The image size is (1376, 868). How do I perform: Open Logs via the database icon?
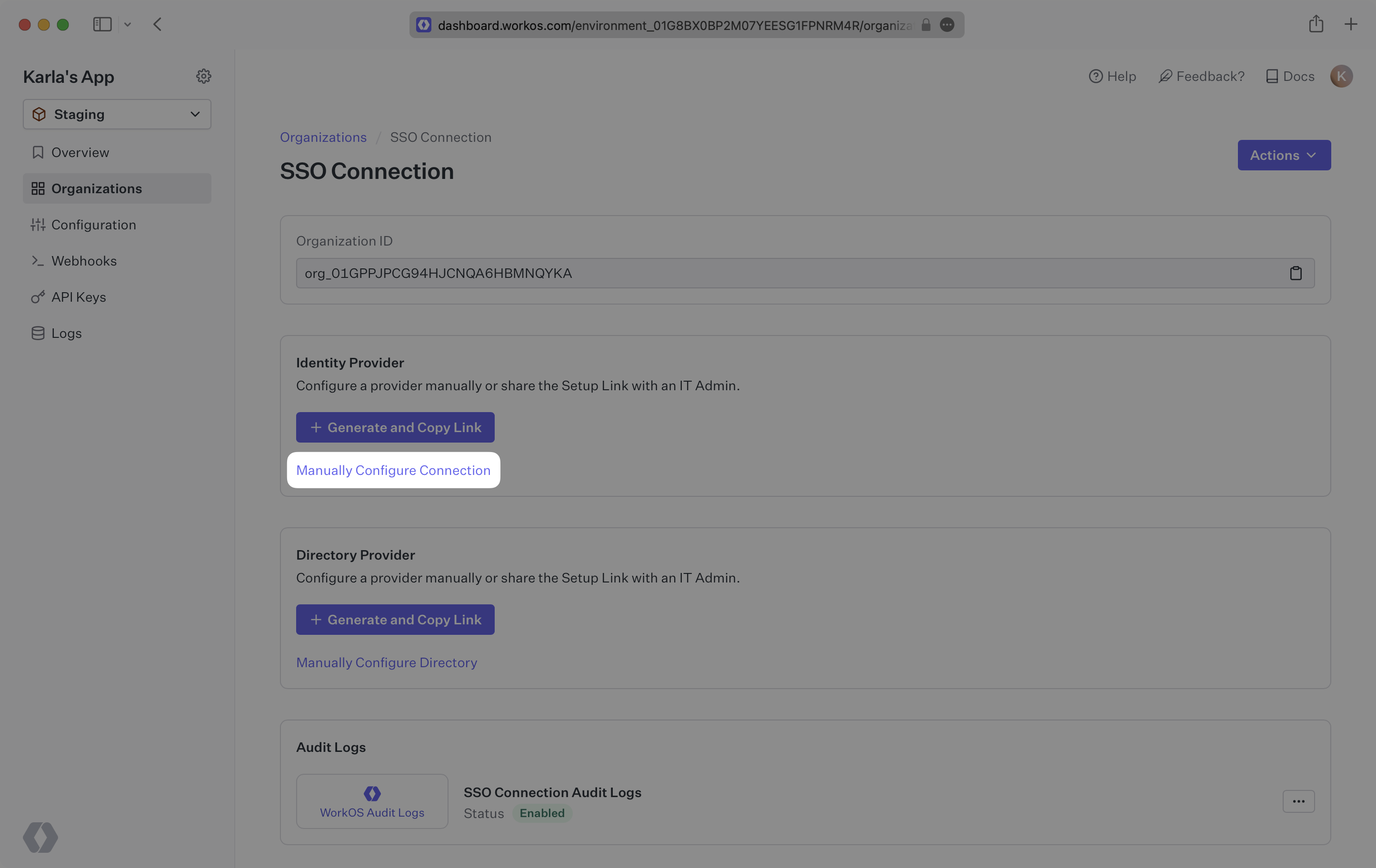(38, 333)
